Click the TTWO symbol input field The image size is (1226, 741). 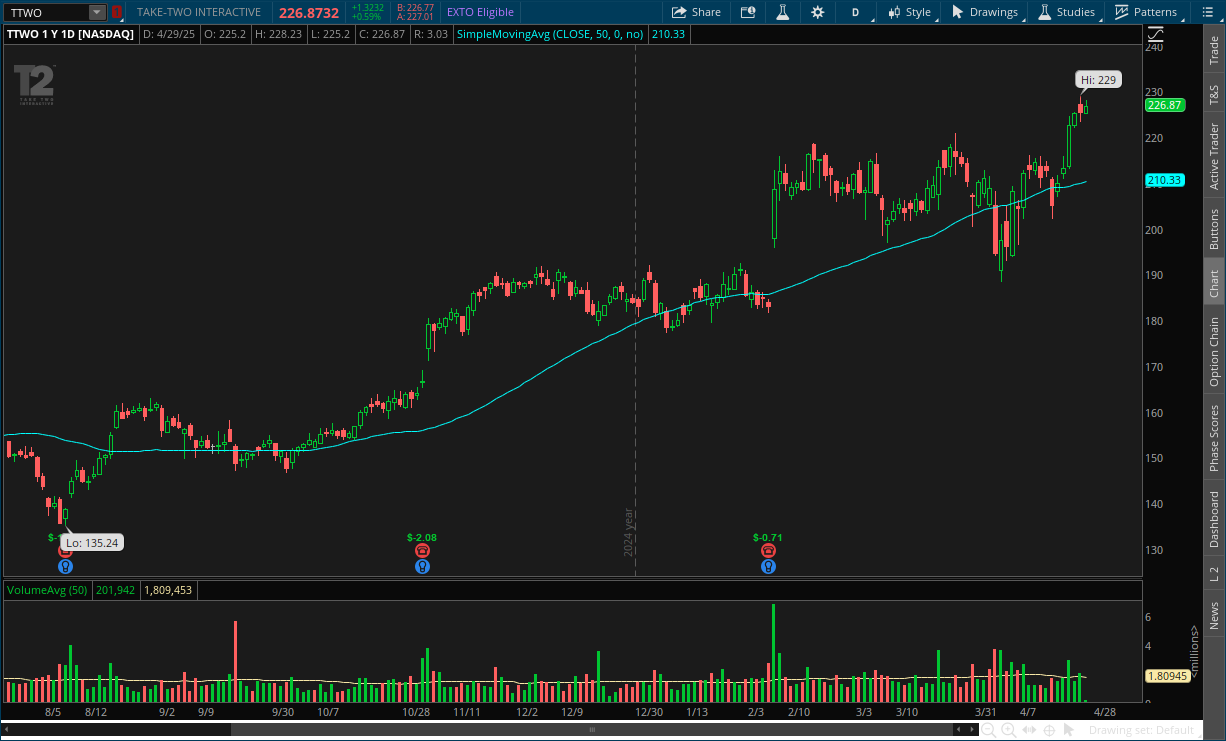point(47,12)
